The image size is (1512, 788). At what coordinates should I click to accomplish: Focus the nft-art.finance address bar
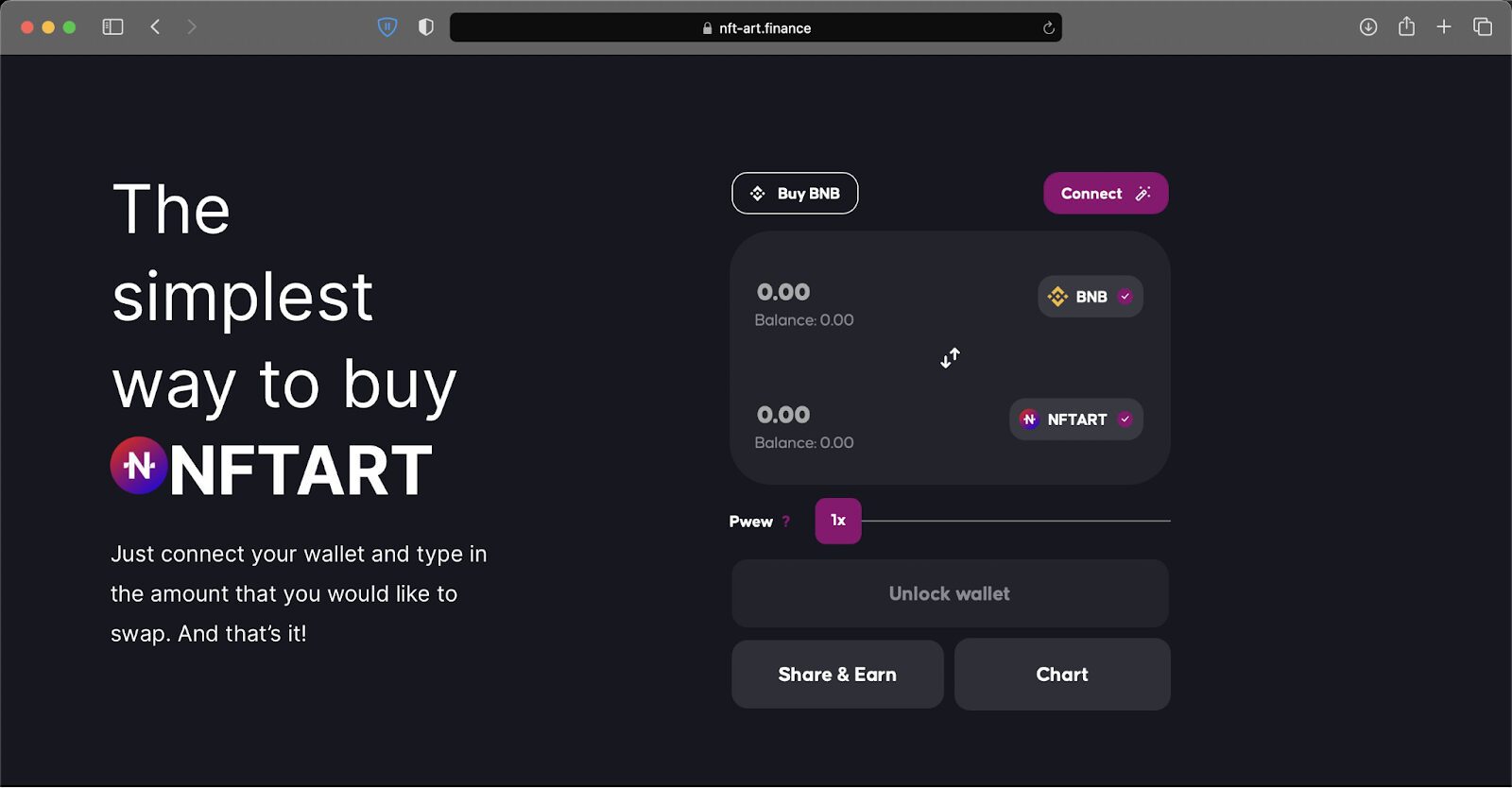755,27
